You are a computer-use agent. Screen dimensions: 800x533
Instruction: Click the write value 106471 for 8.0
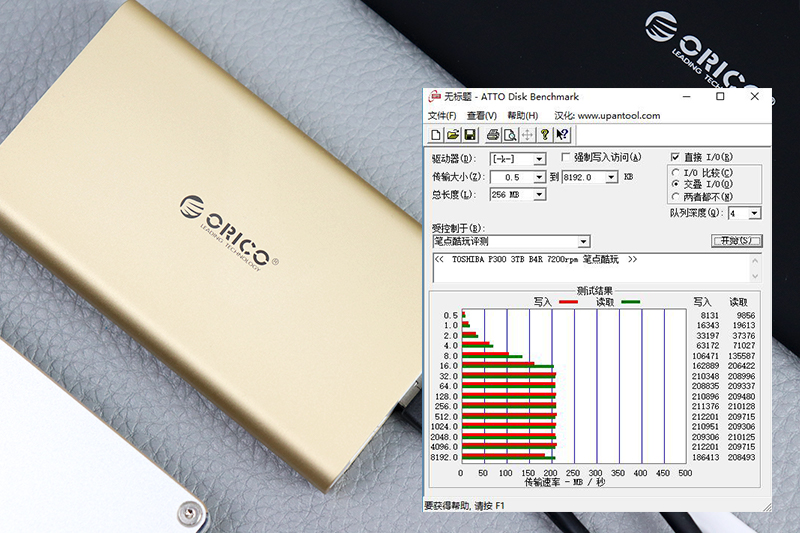tap(705, 356)
